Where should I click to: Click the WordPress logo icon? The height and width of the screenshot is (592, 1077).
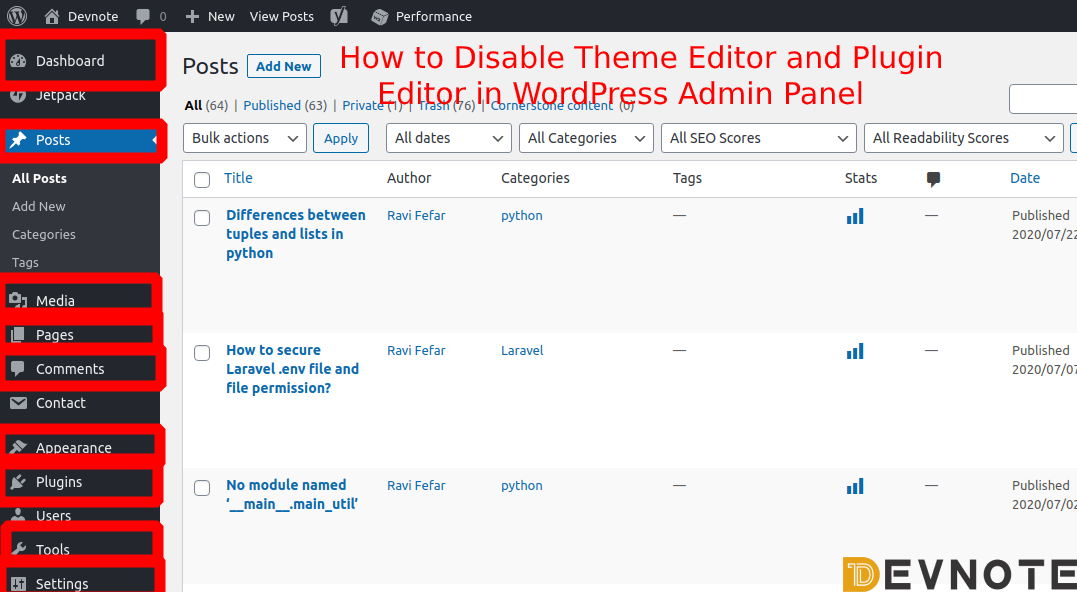(15, 15)
